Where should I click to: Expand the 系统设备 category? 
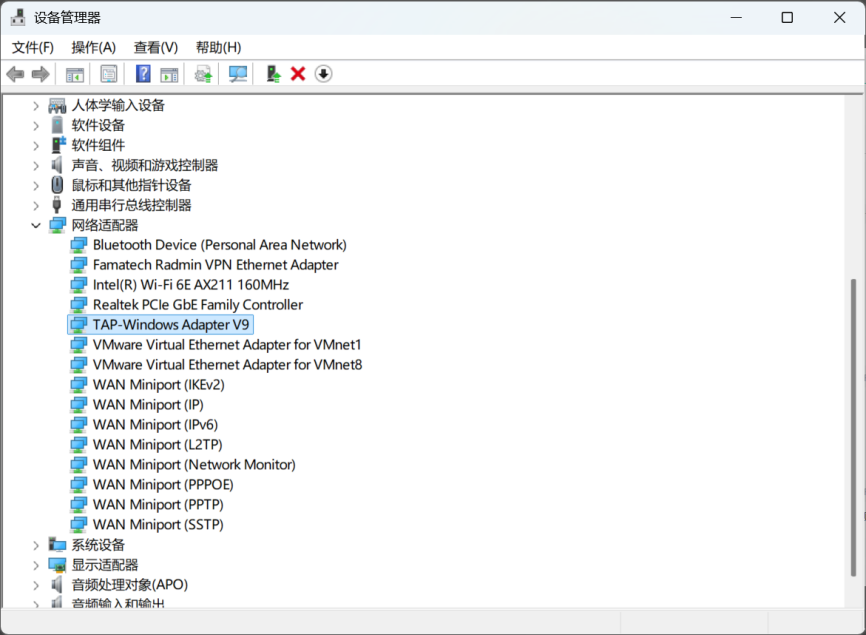coord(36,545)
